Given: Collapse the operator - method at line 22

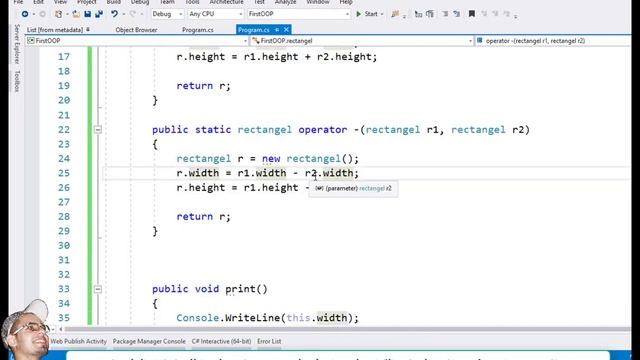Looking at the screenshot, I should click(x=98, y=130).
